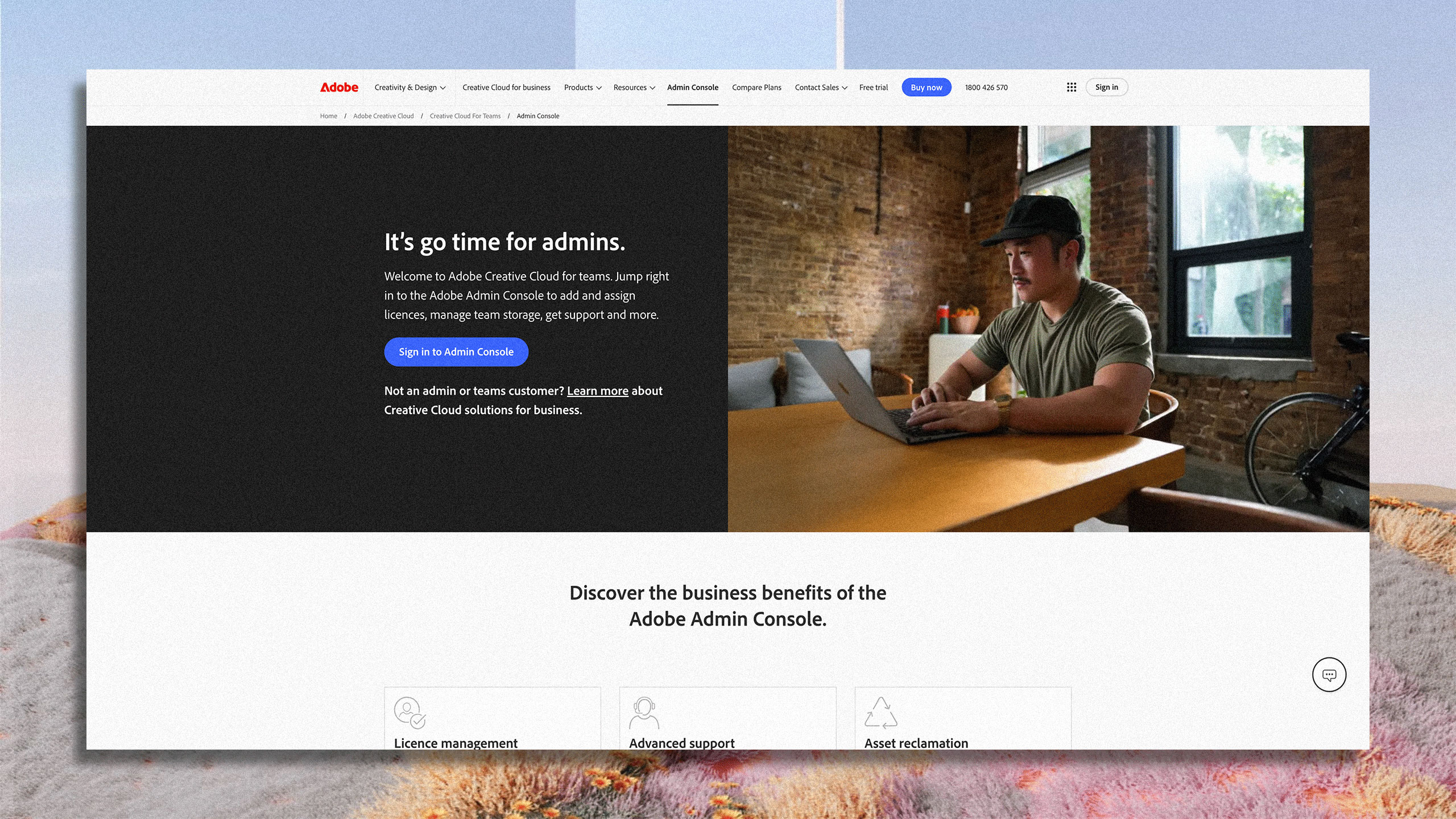Open Free trial in the navigation
1456x819 pixels.
[873, 87]
